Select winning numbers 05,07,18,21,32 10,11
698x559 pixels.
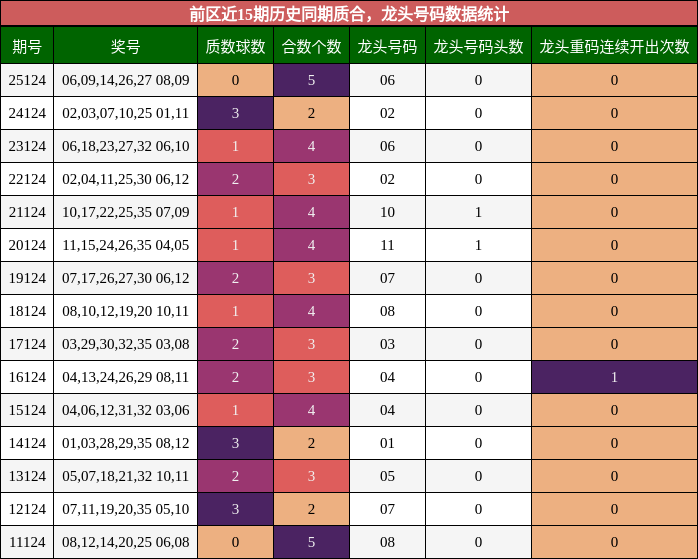pos(126,476)
